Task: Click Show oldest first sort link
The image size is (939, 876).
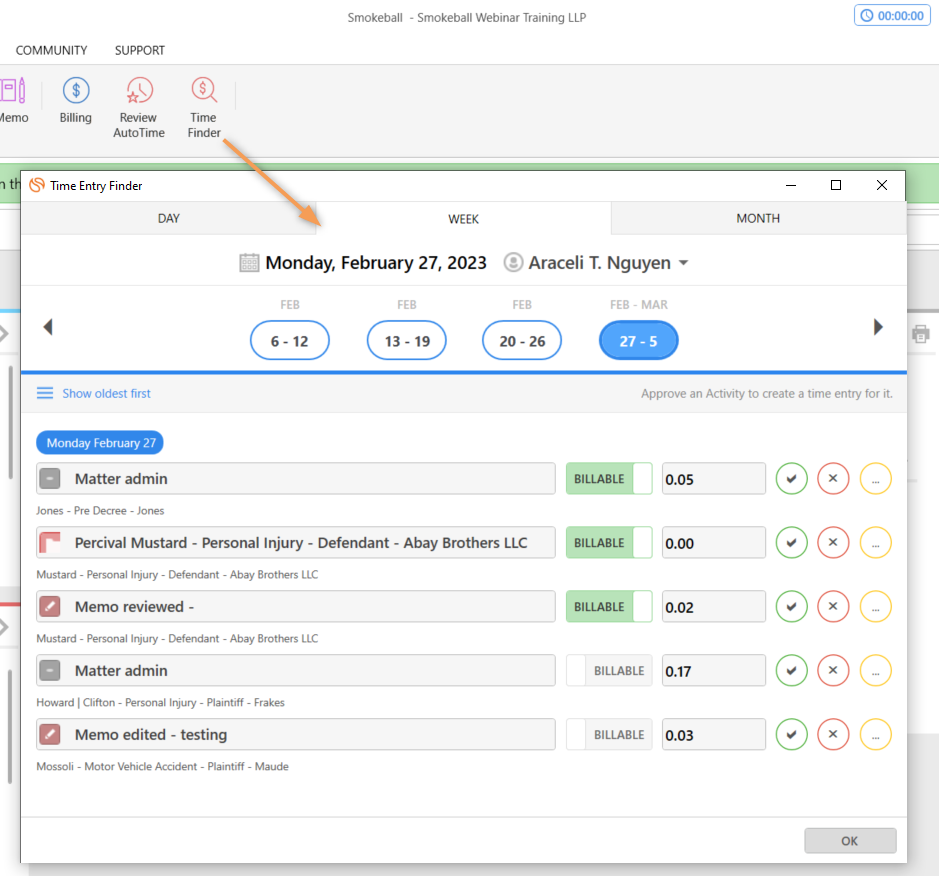Action: coord(107,393)
